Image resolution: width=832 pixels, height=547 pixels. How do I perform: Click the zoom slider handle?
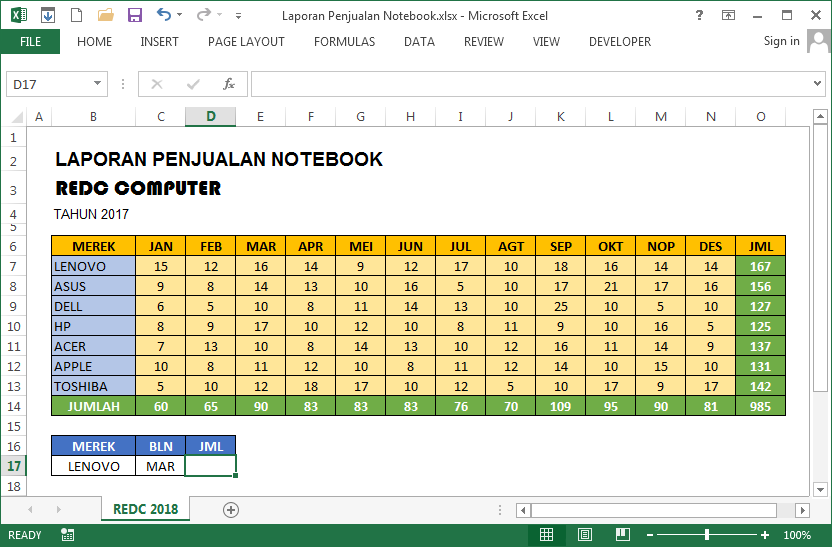[x=707, y=535]
